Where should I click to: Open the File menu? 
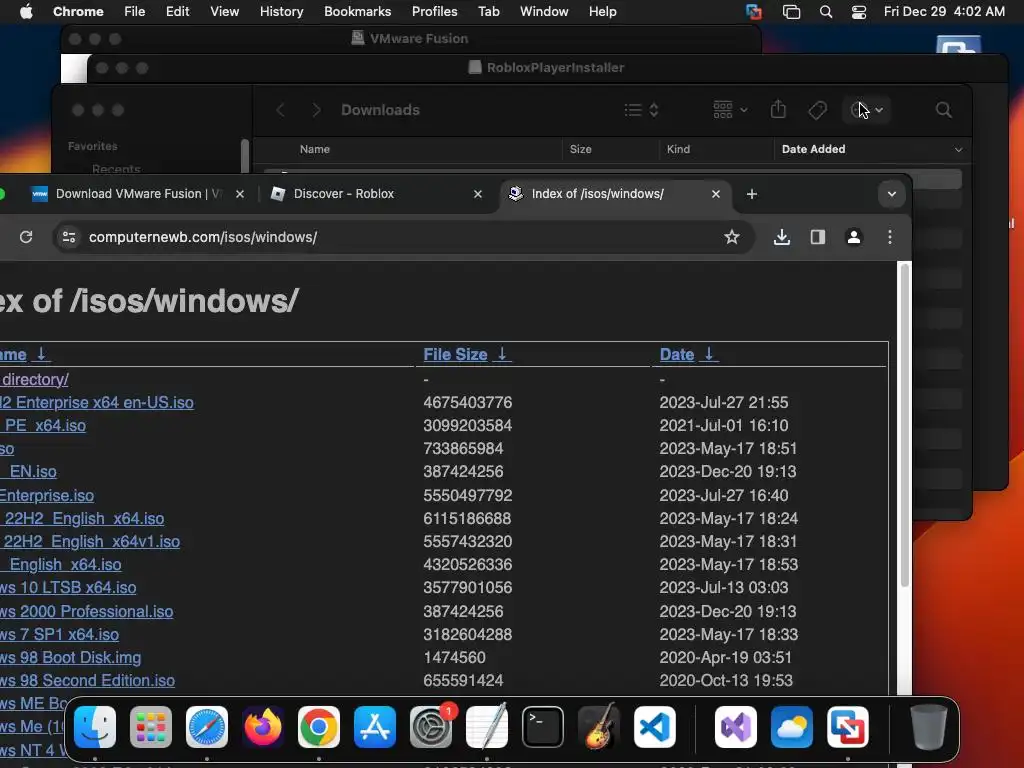click(x=135, y=12)
